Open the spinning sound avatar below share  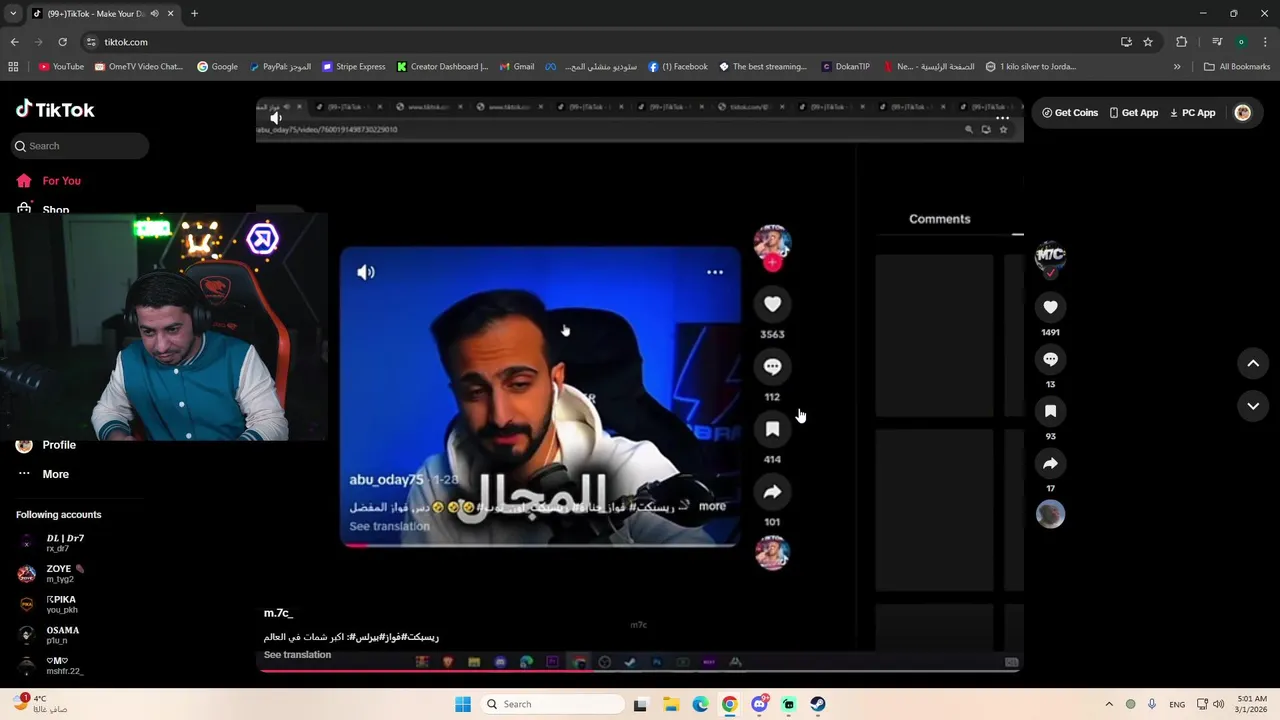pos(772,552)
